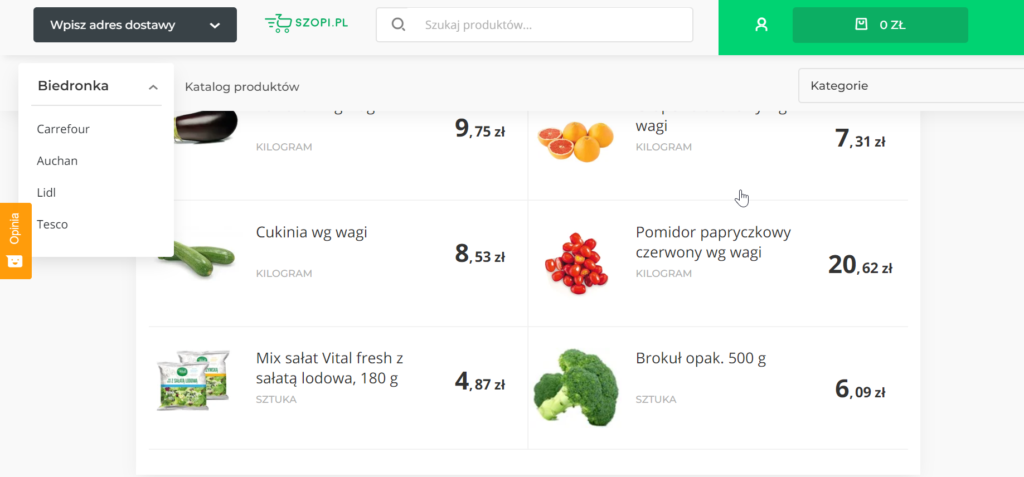View the Mix sałat Vital fresh product

tap(330, 368)
